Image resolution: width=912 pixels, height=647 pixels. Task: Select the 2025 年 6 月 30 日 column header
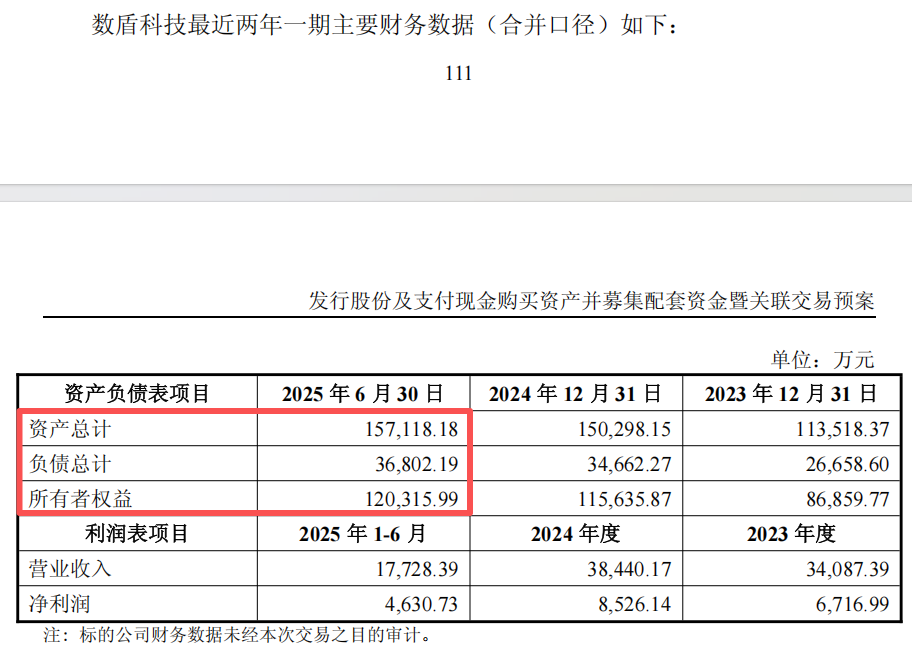click(363, 394)
